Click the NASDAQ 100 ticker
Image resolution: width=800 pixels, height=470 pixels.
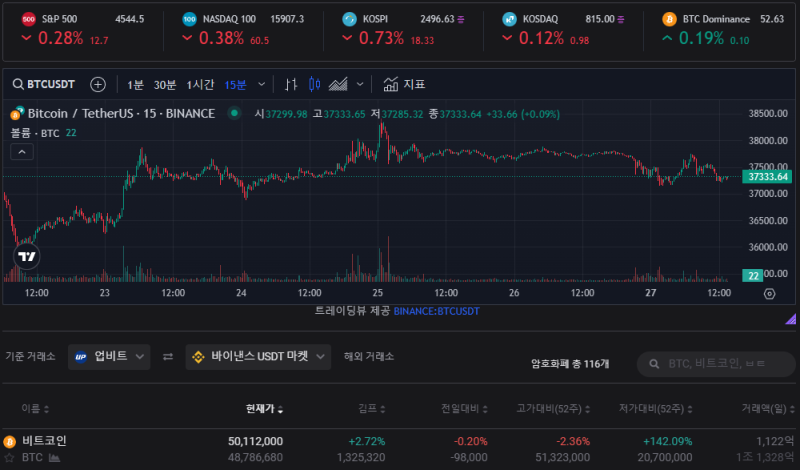tap(243, 29)
